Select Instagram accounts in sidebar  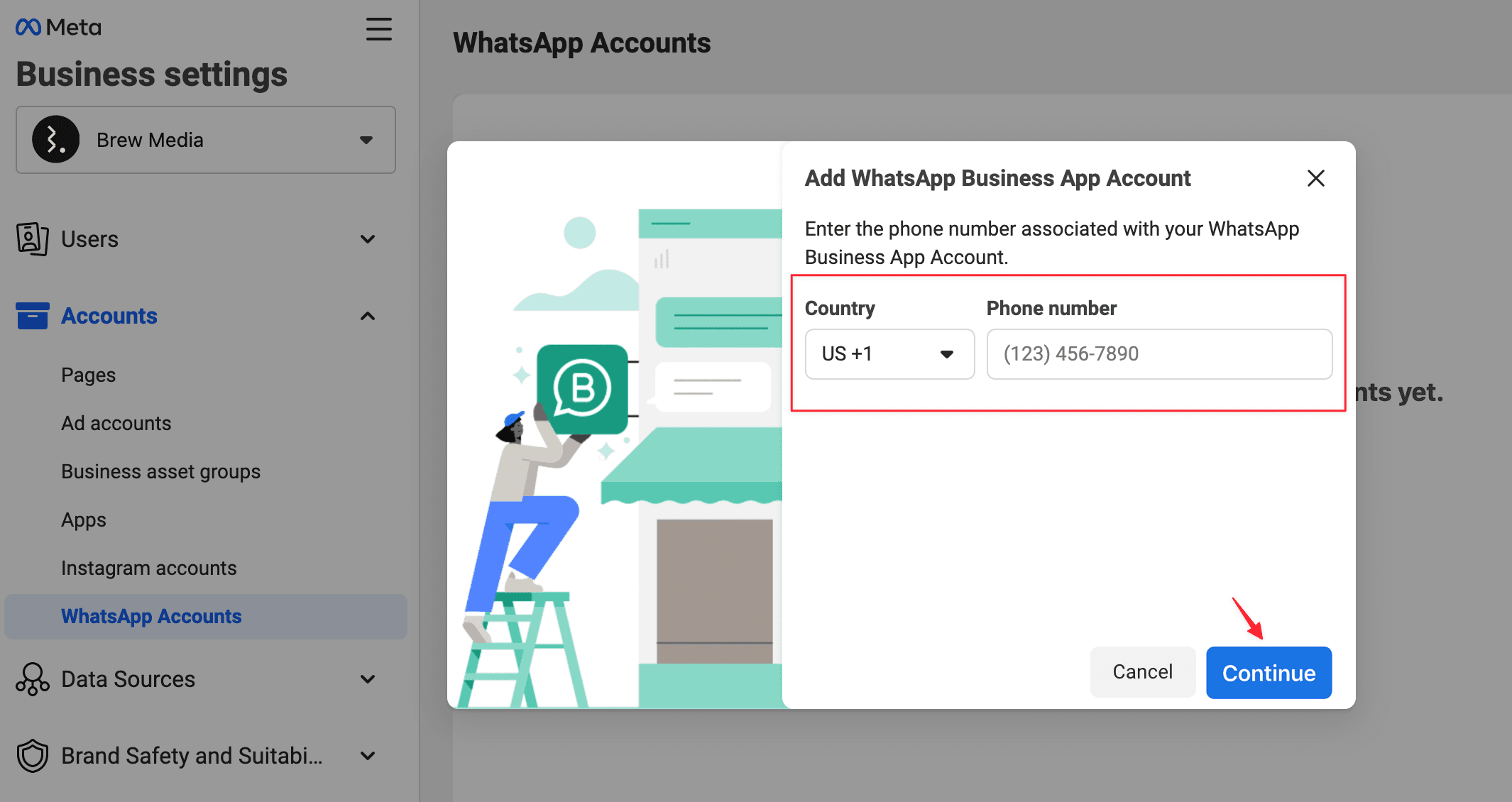pos(149,568)
